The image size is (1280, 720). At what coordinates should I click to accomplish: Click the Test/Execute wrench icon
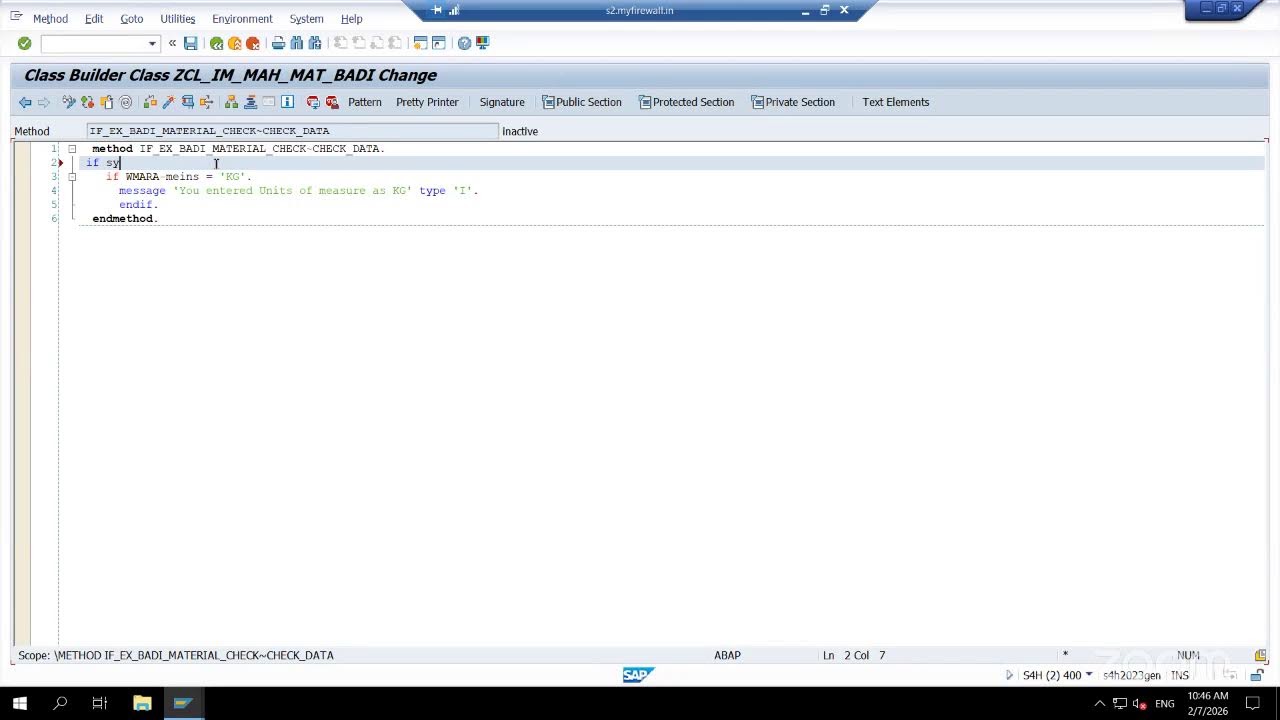click(x=188, y=102)
